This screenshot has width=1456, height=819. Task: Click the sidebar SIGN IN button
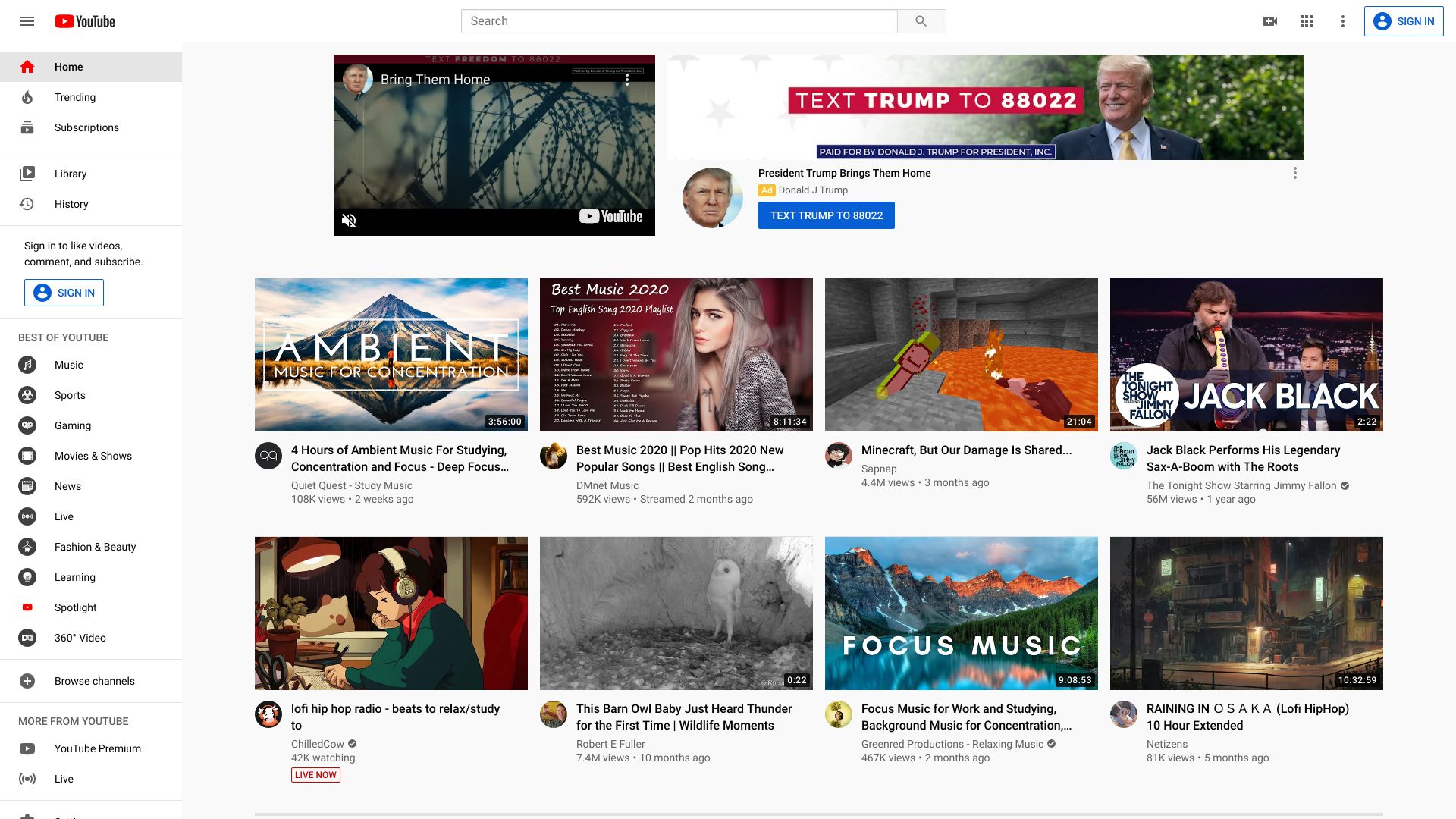click(64, 293)
